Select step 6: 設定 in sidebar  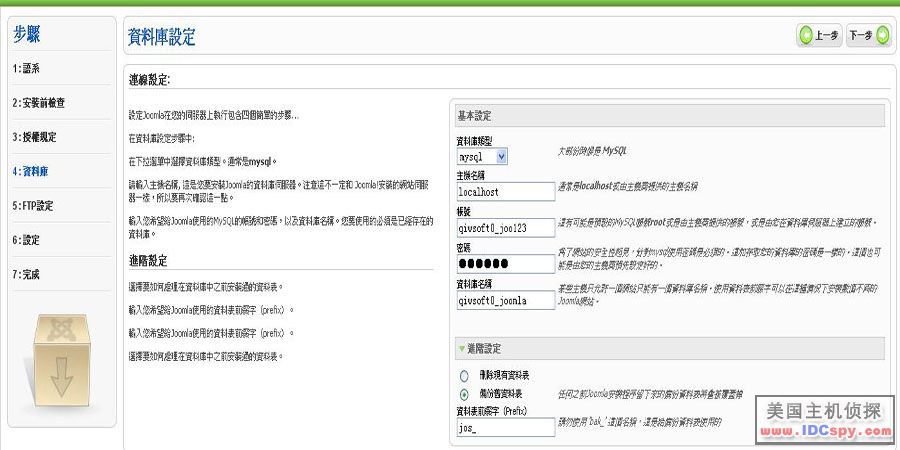click(26, 240)
